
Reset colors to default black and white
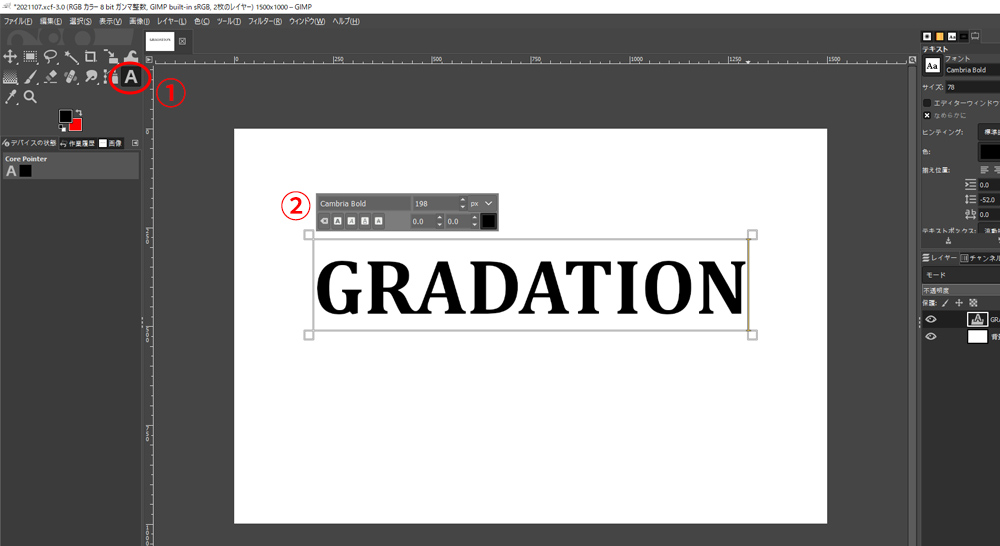point(62,128)
